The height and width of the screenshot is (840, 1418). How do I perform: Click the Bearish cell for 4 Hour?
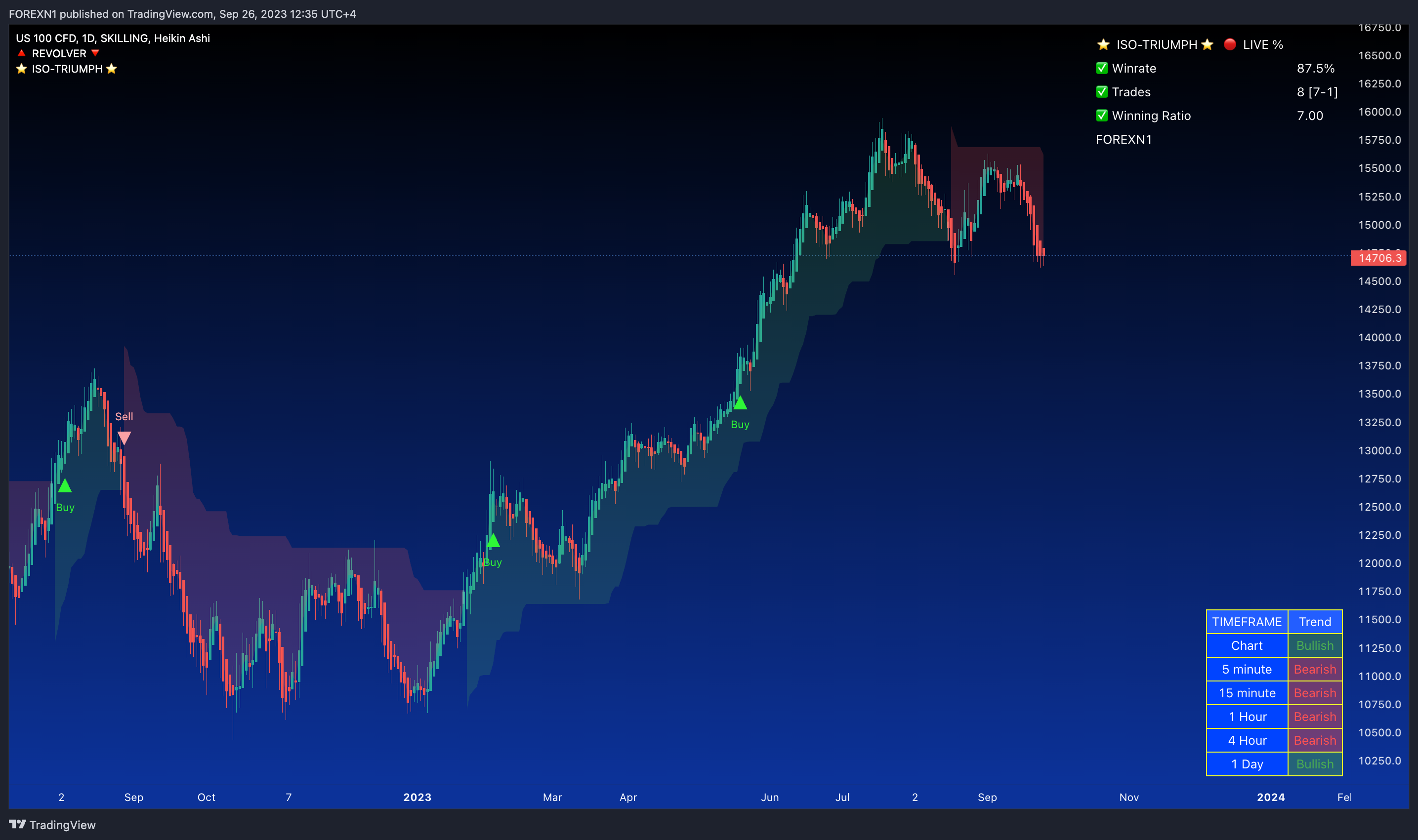coord(1315,740)
